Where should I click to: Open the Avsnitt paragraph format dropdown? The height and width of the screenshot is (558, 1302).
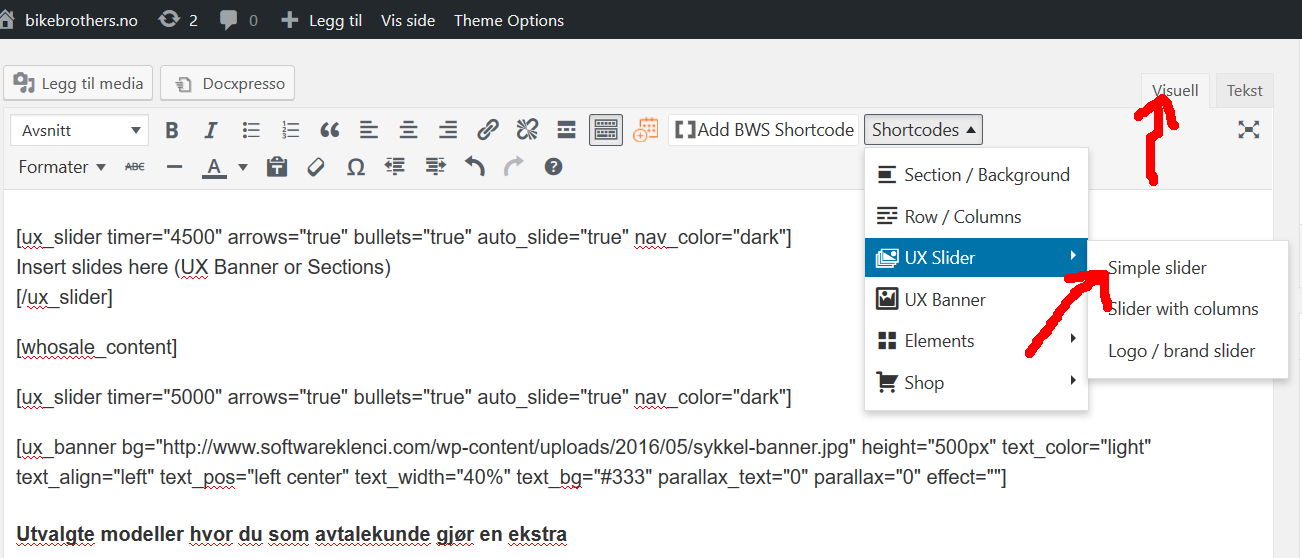pos(80,130)
